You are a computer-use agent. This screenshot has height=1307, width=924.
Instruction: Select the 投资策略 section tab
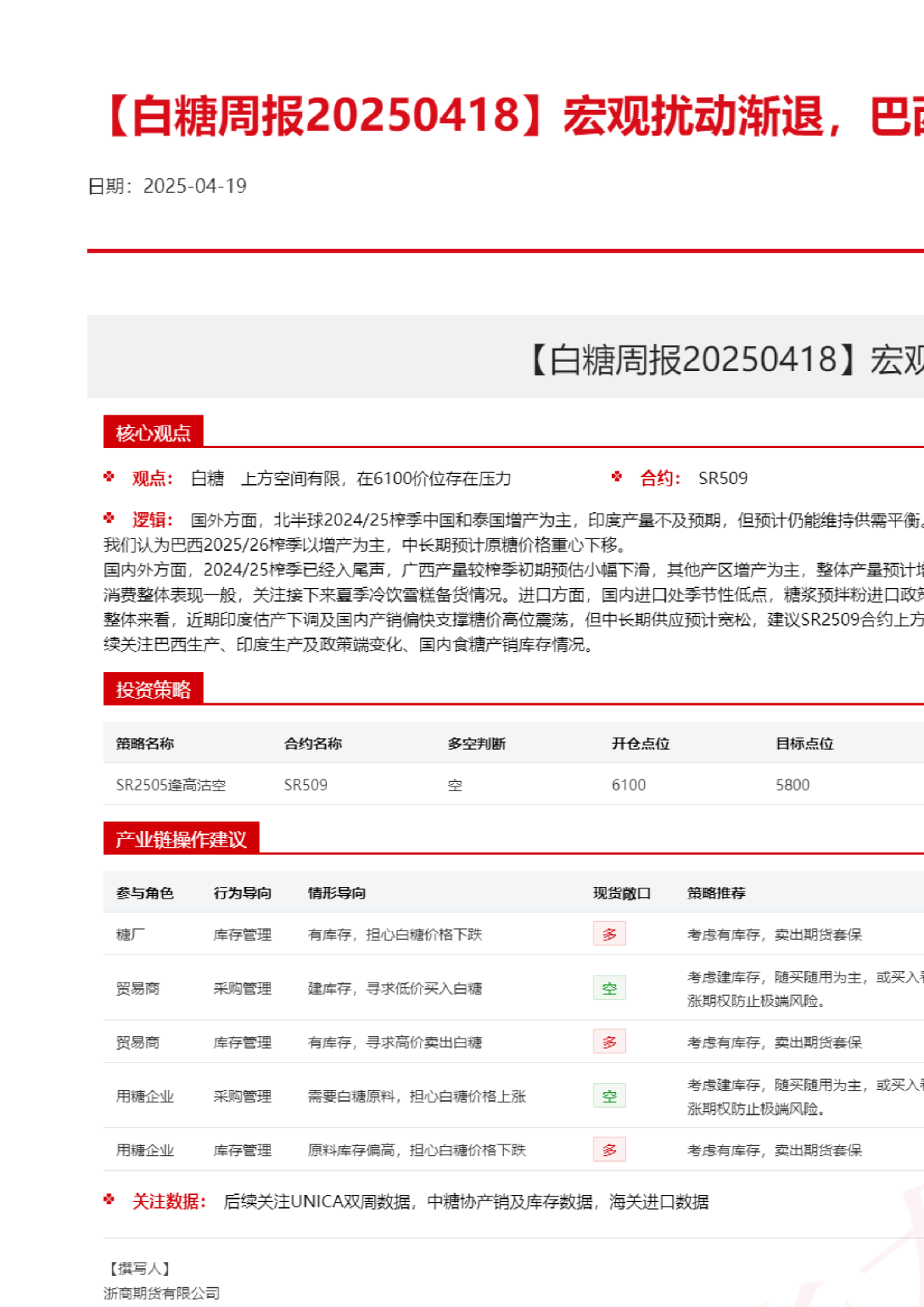[153, 689]
